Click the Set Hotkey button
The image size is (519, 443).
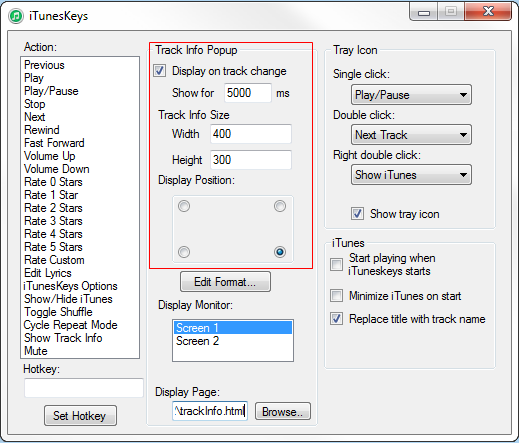[80, 416]
